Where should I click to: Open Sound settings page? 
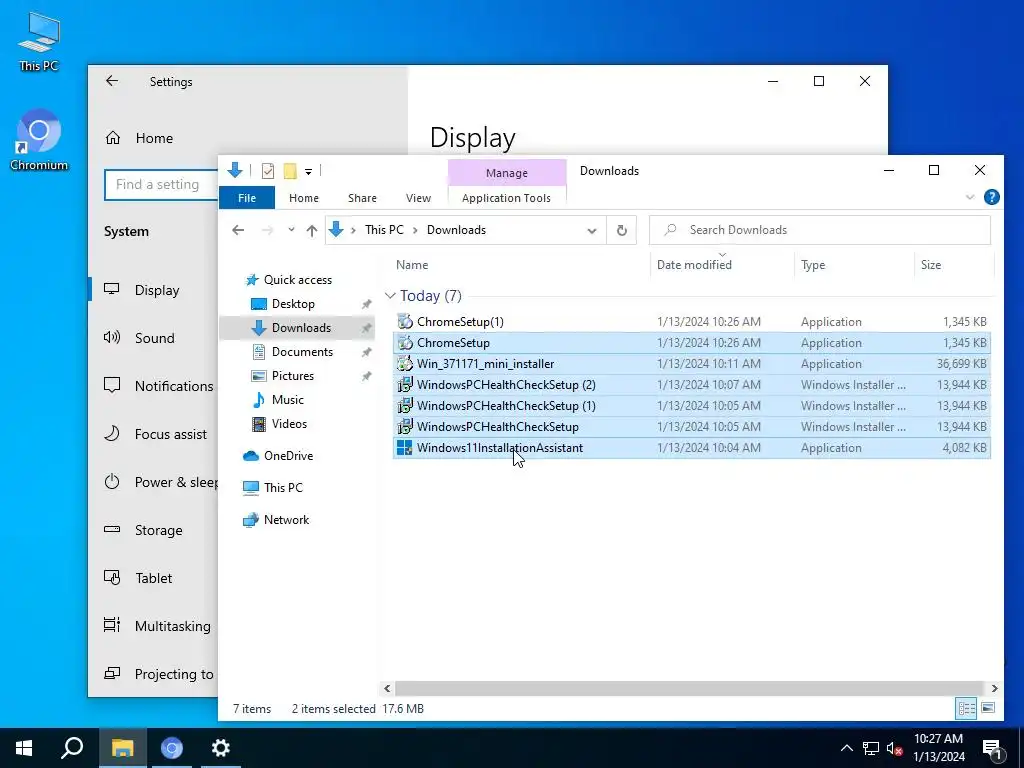[155, 338]
